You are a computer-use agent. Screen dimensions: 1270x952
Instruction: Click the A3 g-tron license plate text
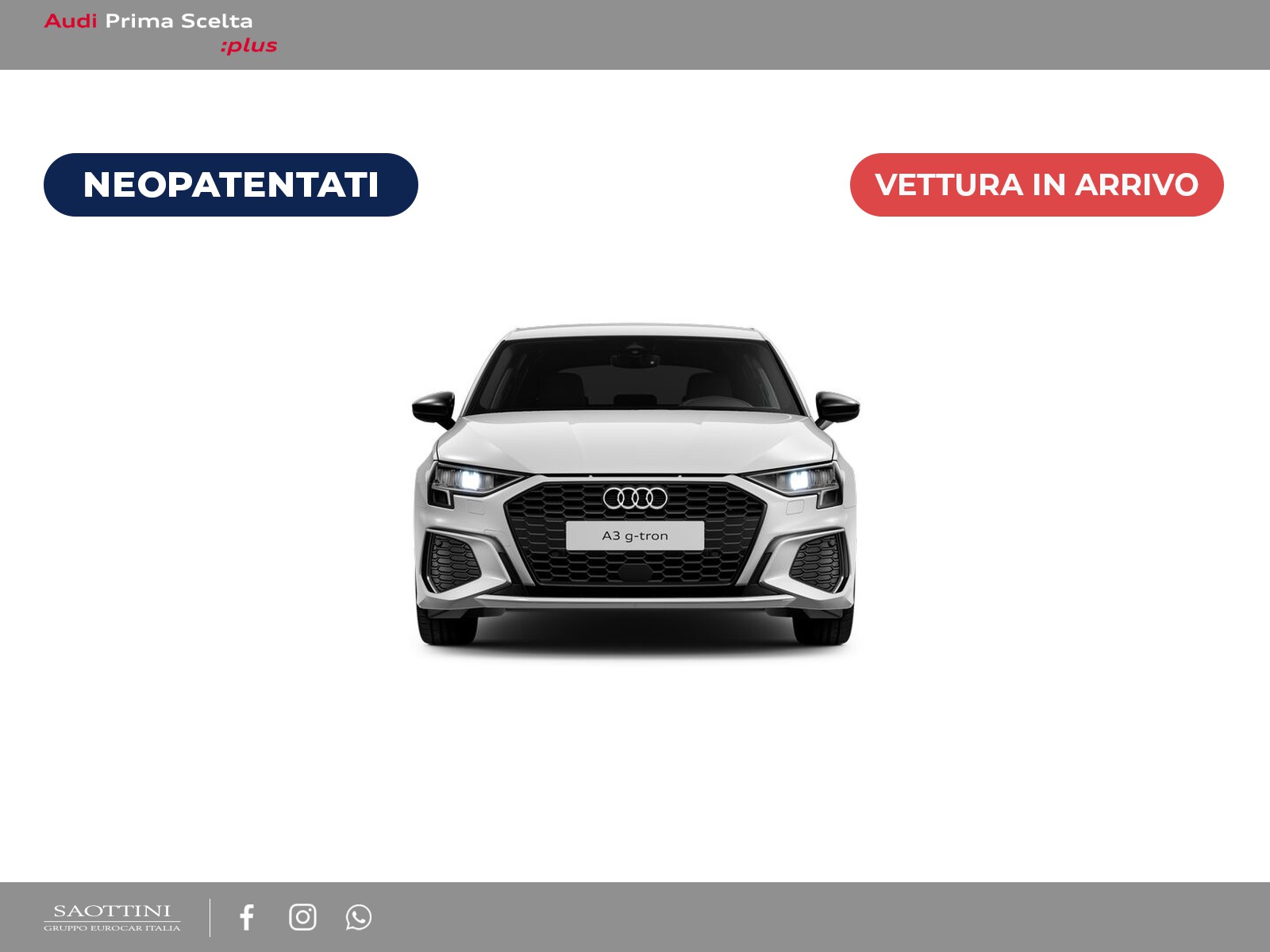coord(635,535)
